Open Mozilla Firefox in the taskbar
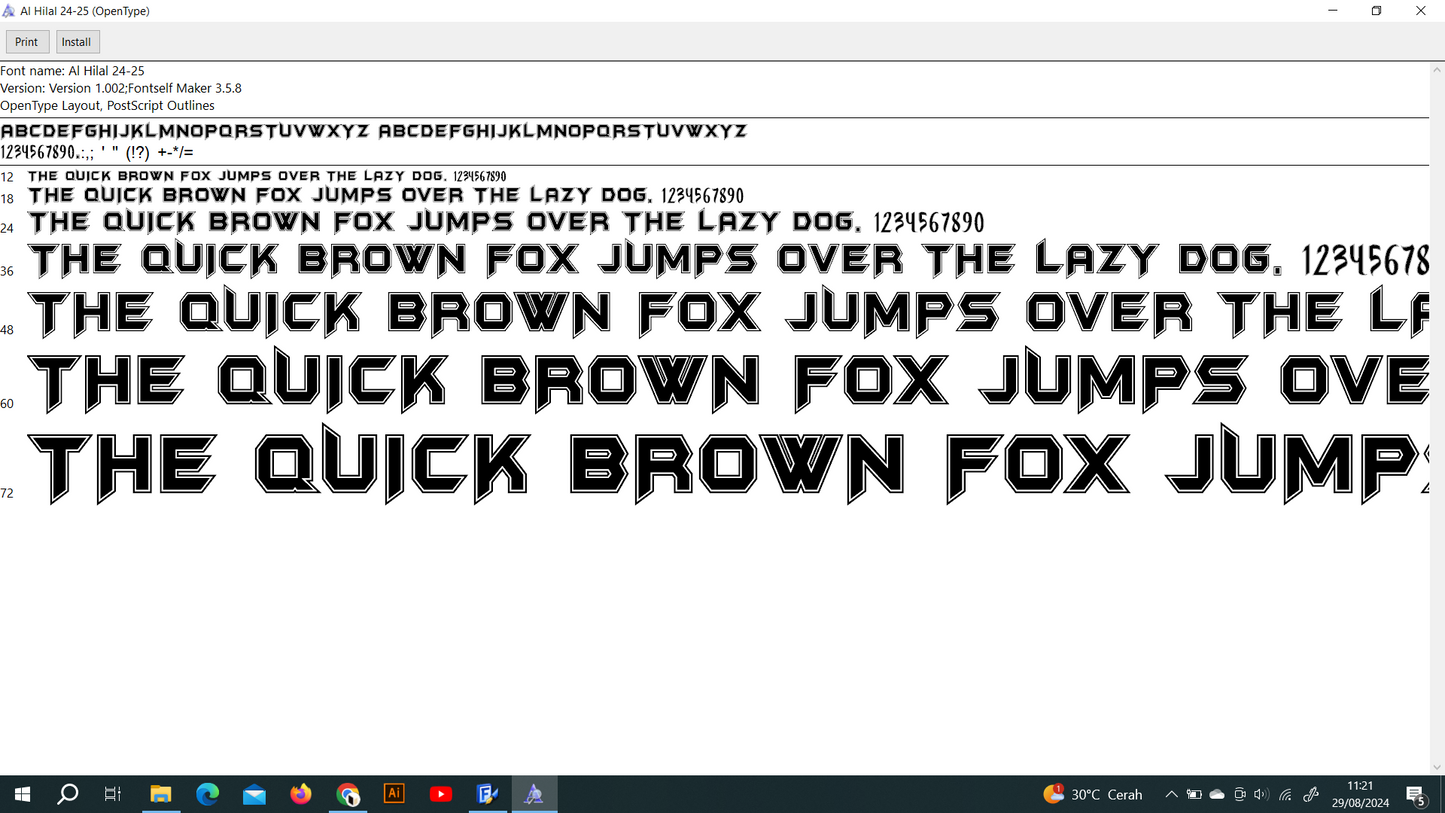 tap(301, 794)
